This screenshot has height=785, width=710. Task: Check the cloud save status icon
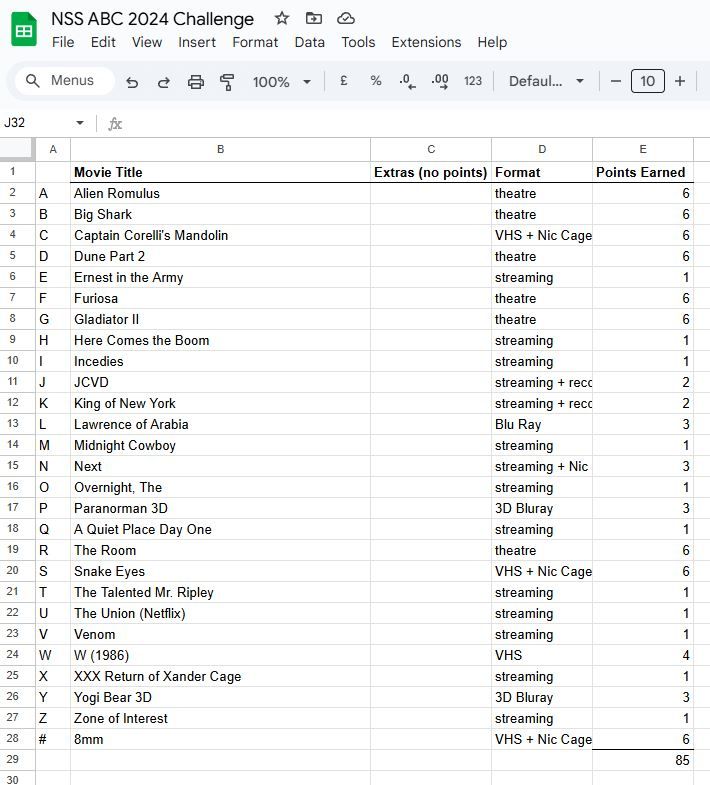[345, 19]
